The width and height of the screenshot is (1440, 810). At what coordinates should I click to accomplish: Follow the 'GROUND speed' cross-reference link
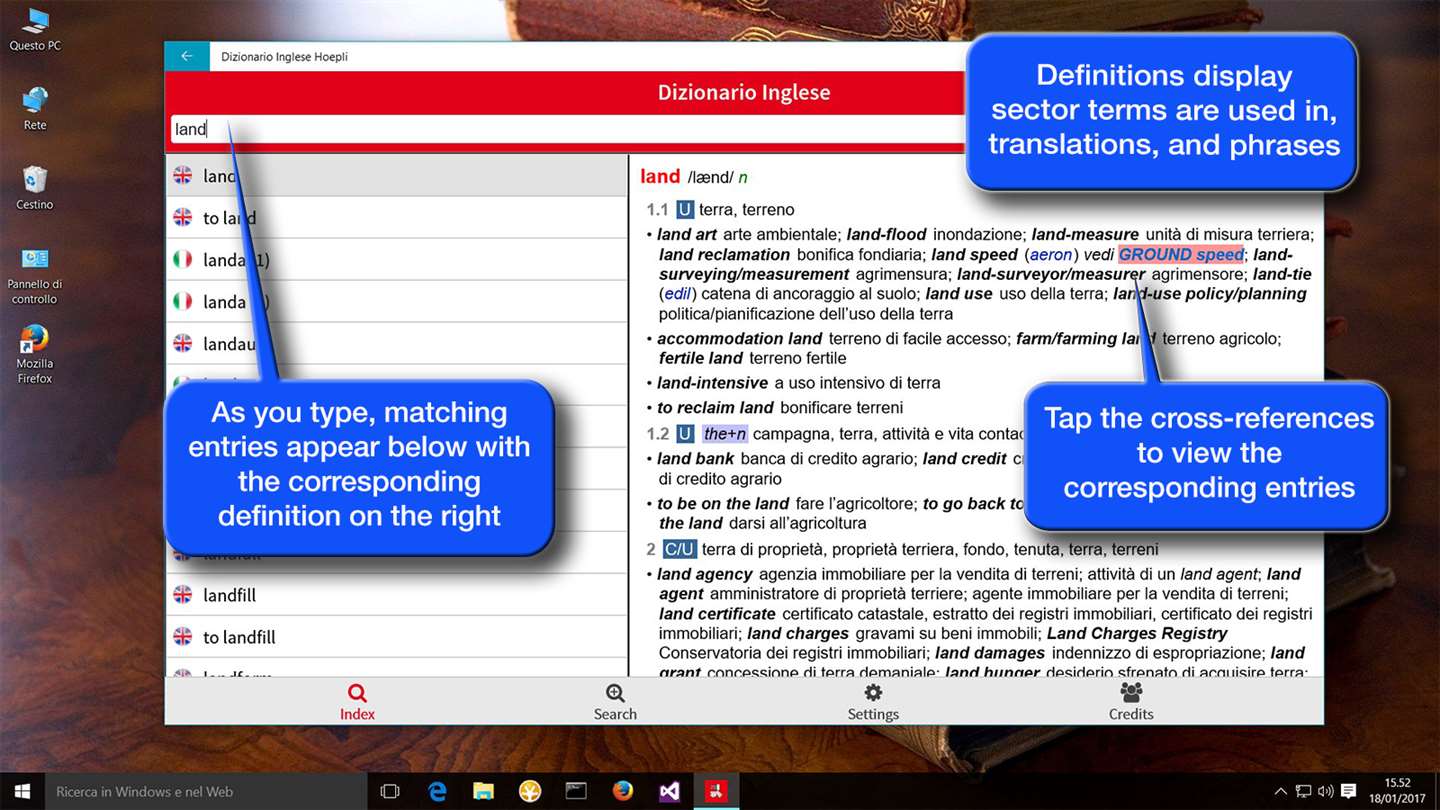coord(1181,255)
